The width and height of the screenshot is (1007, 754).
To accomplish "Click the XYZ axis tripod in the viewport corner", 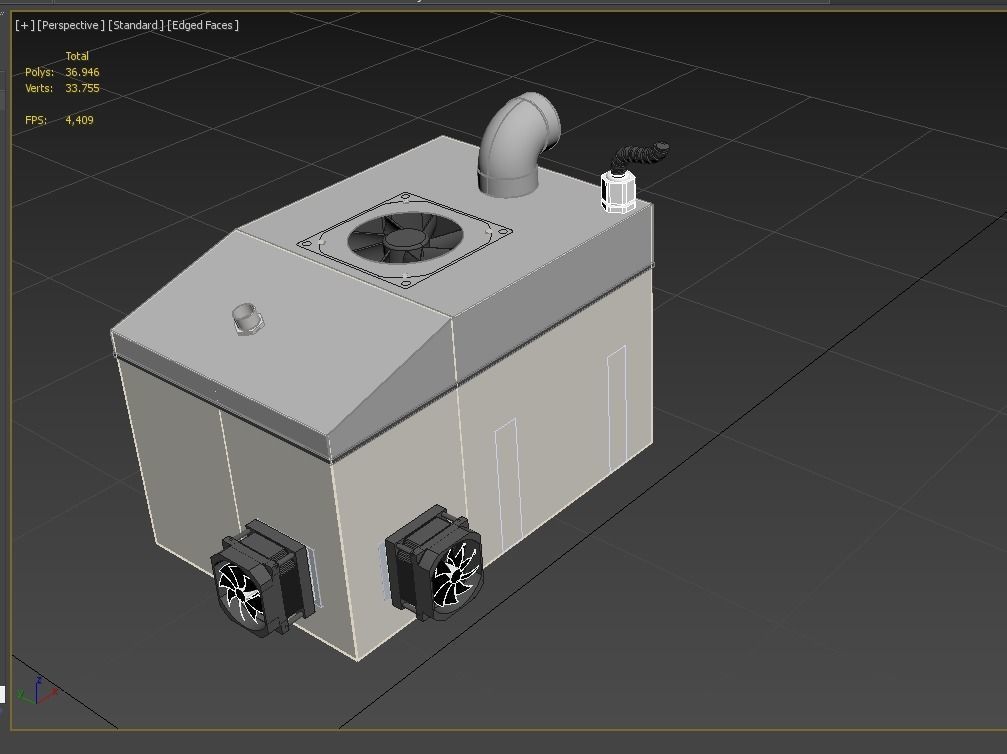I will click(x=37, y=691).
